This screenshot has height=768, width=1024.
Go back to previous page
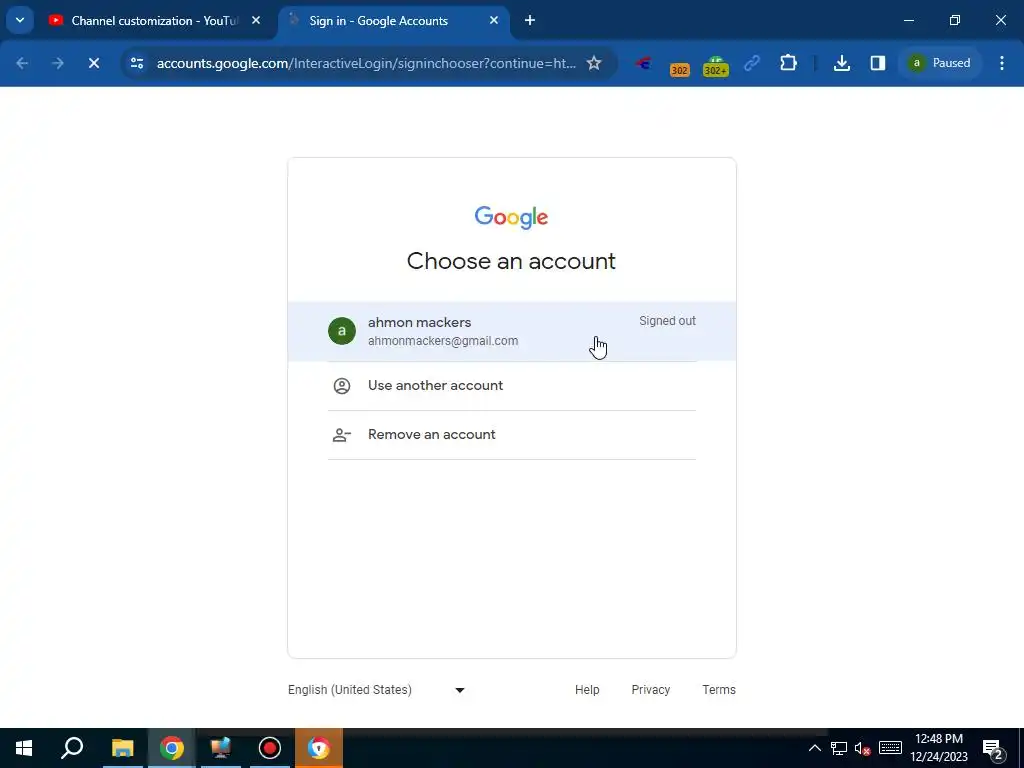point(22,63)
